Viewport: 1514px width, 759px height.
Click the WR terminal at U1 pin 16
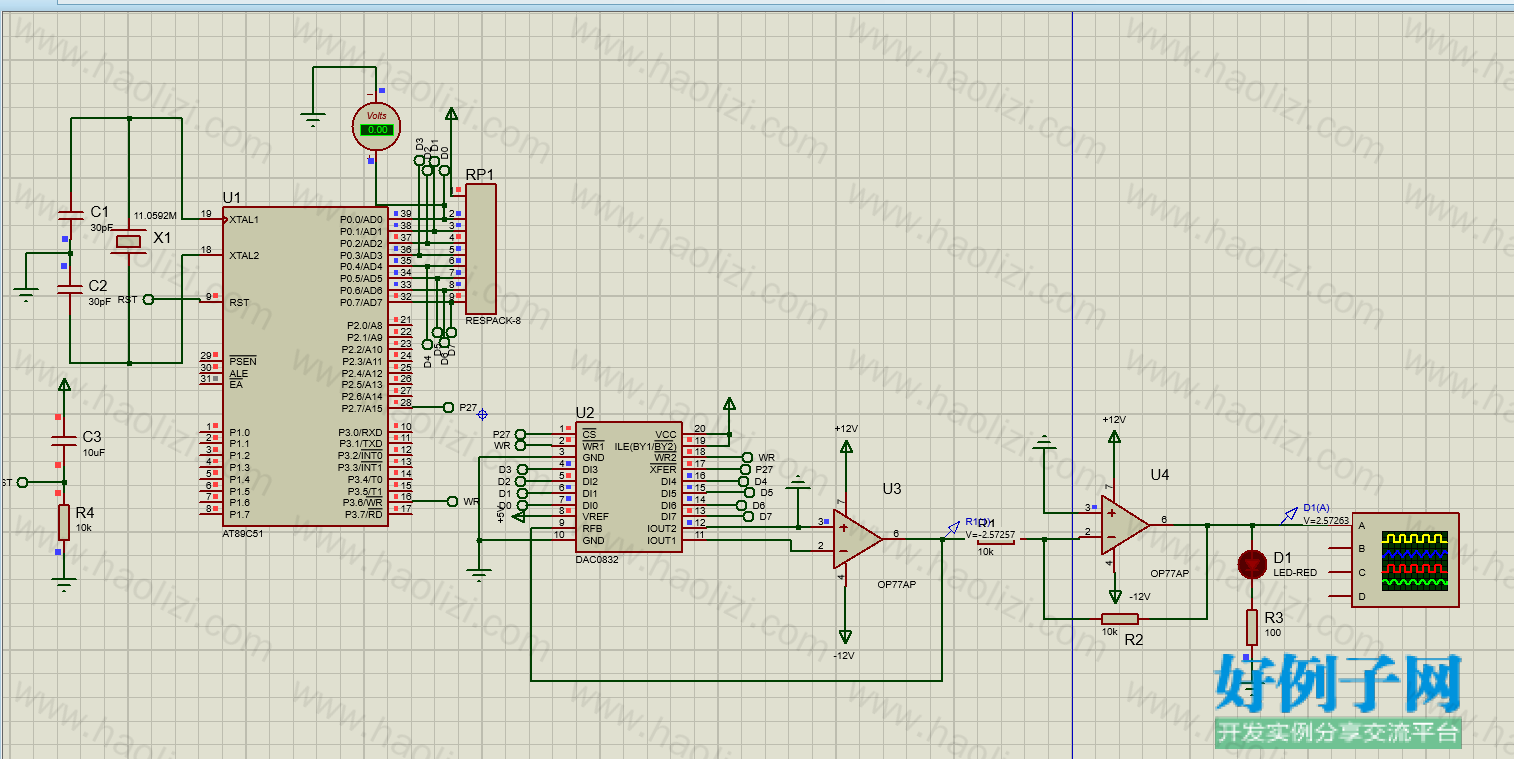click(452, 501)
